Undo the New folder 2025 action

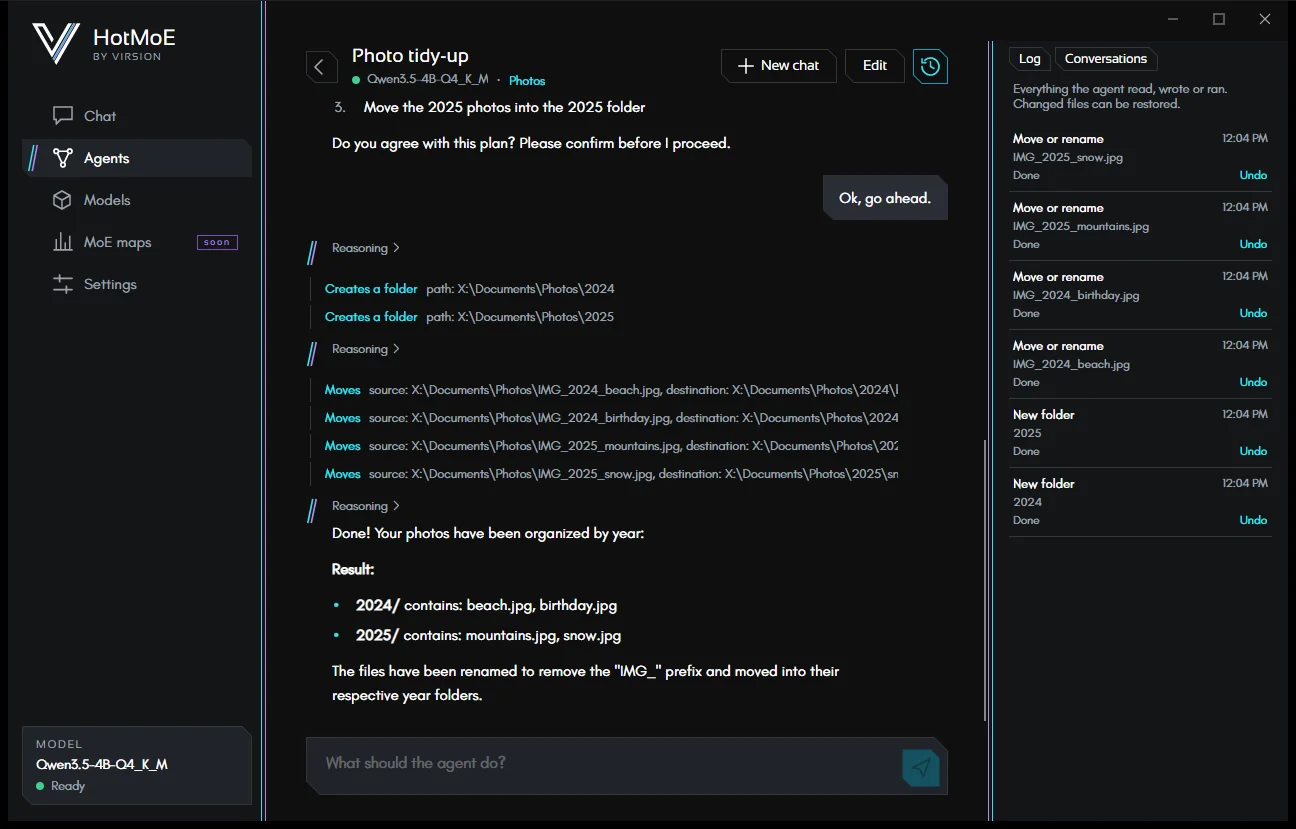point(1253,451)
